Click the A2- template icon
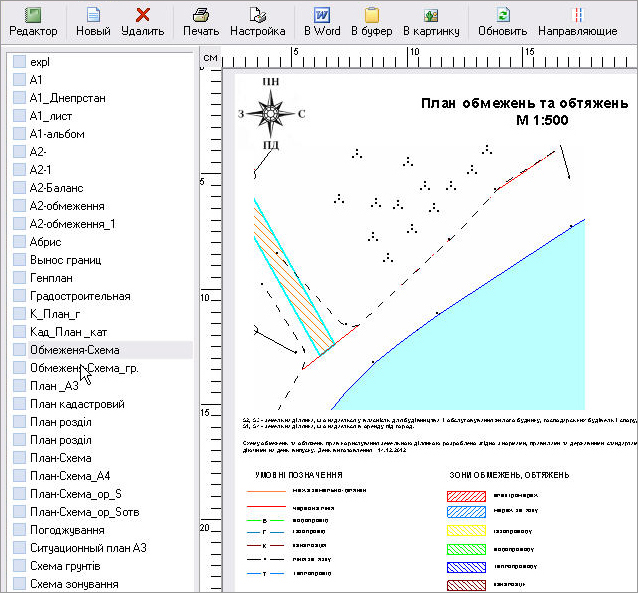 click(x=19, y=152)
